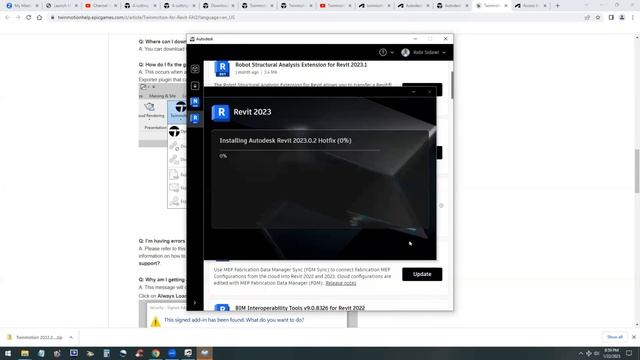
Task: Click the Revit 2023 logo in installer dialog
Action: [x=221, y=112]
